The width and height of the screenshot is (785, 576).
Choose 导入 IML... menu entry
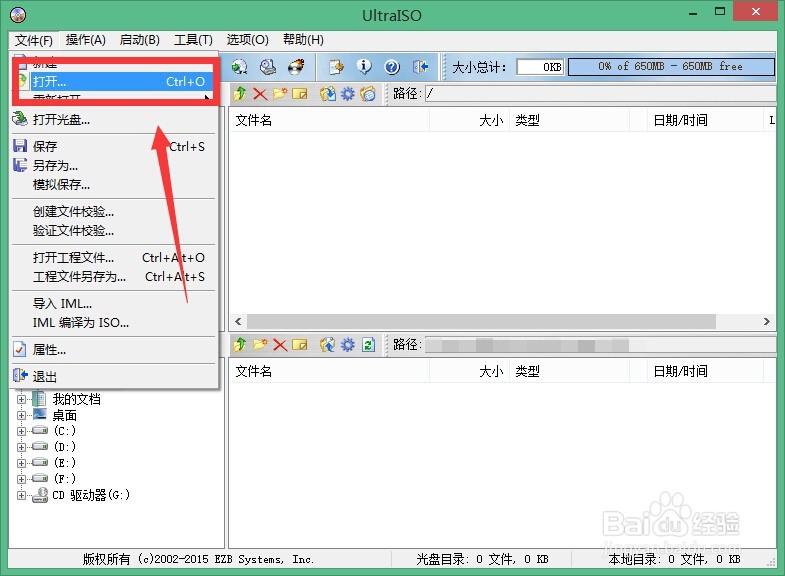point(114,304)
